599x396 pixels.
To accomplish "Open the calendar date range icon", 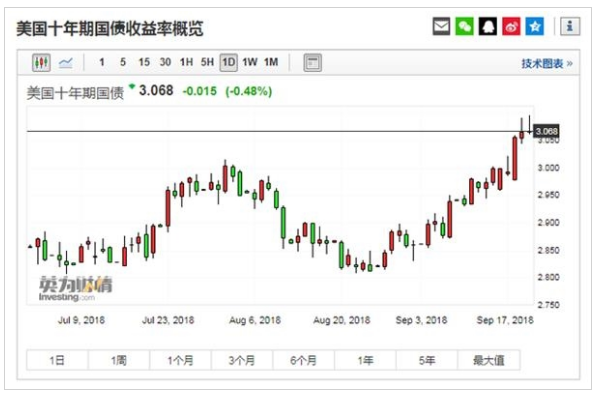I will pyautogui.click(x=312, y=62).
